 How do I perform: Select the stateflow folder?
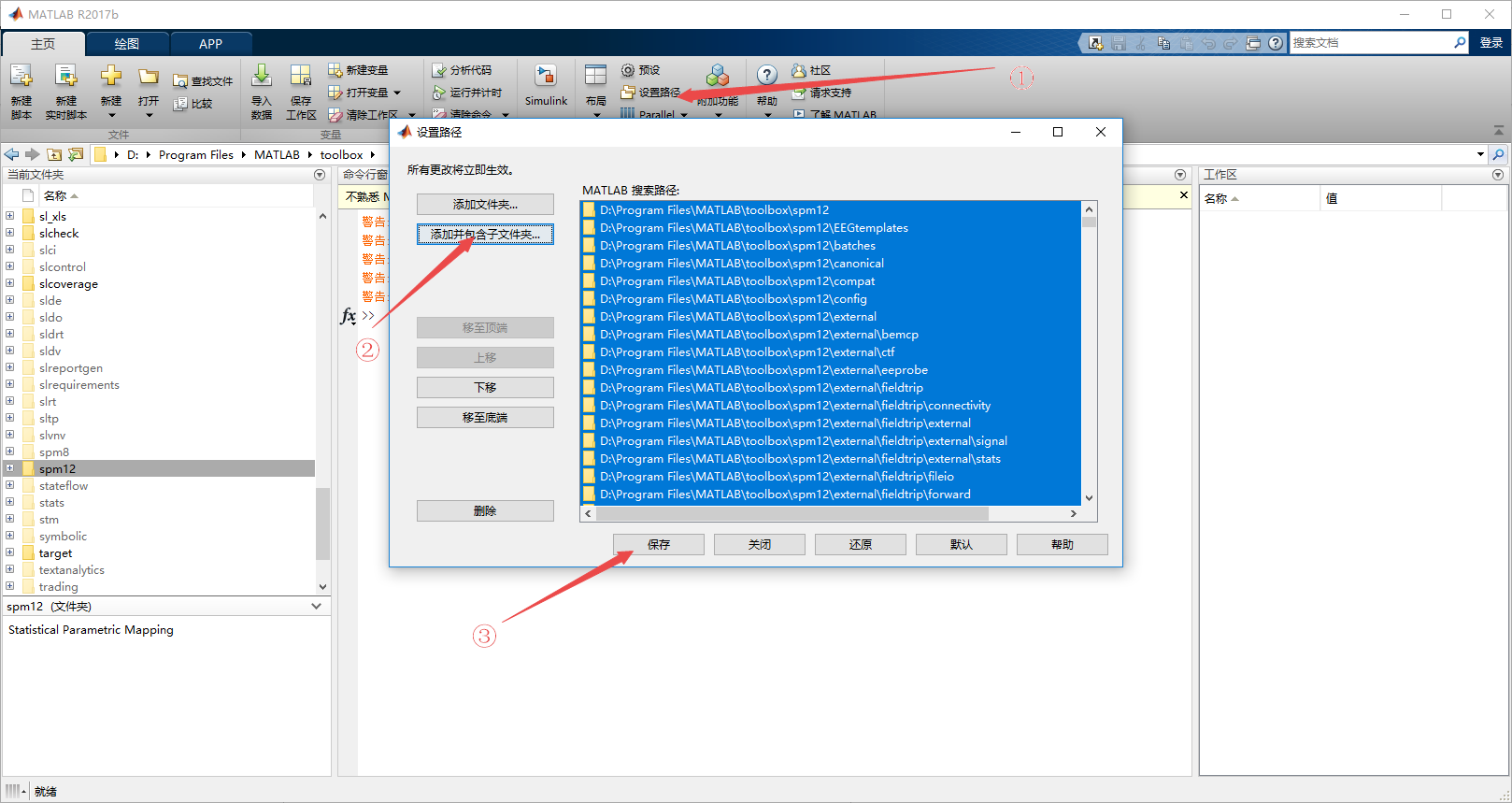(64, 485)
